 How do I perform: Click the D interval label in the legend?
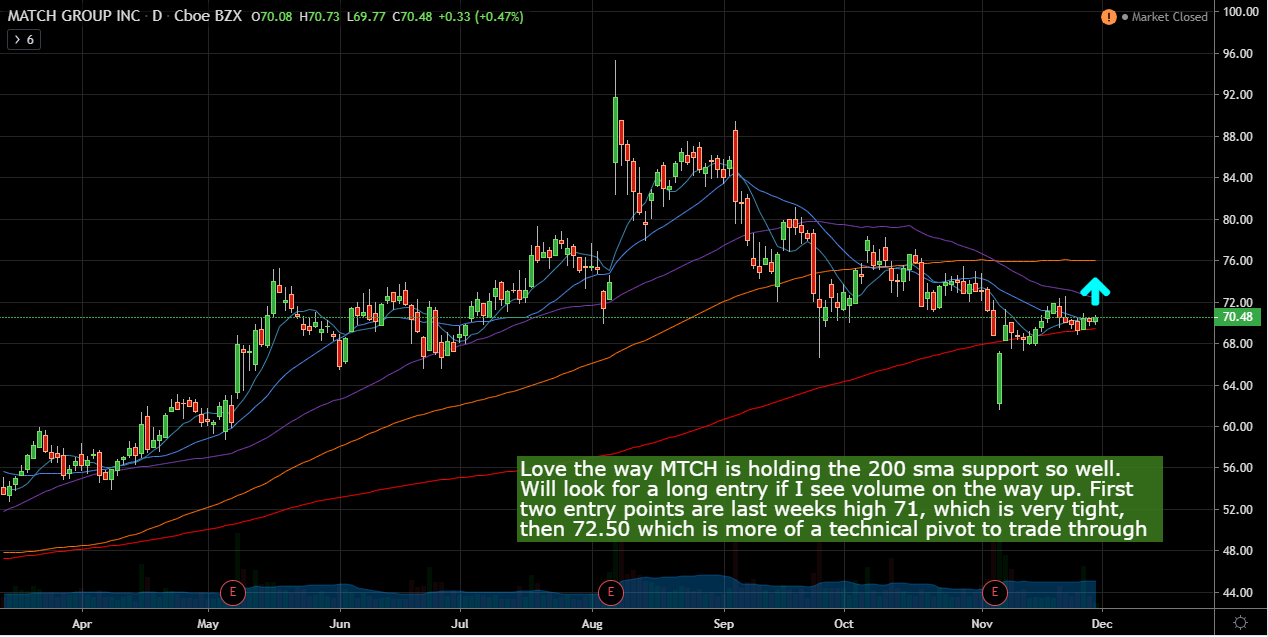point(158,17)
